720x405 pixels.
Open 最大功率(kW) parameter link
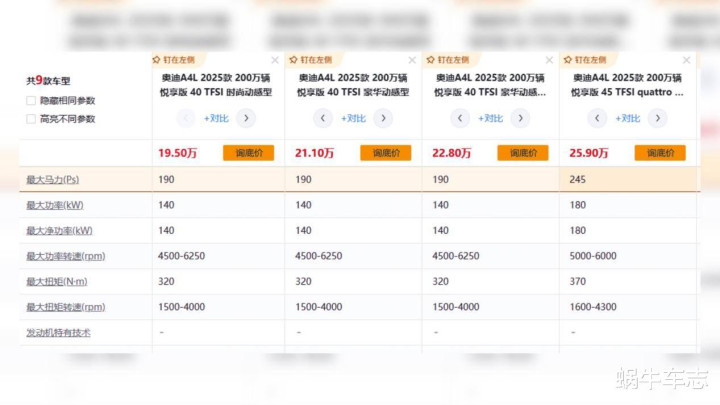55,205
